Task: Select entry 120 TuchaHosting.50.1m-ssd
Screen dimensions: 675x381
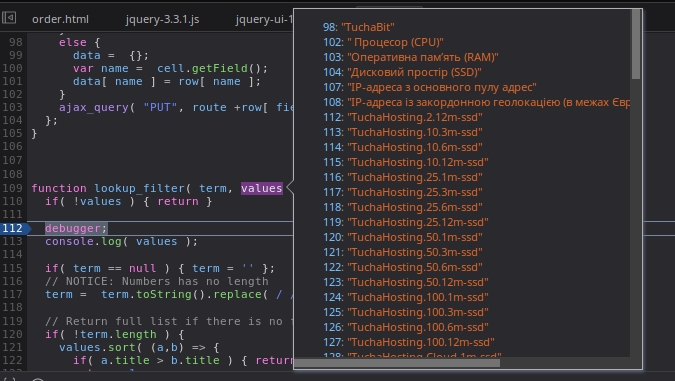Action: click(403, 237)
